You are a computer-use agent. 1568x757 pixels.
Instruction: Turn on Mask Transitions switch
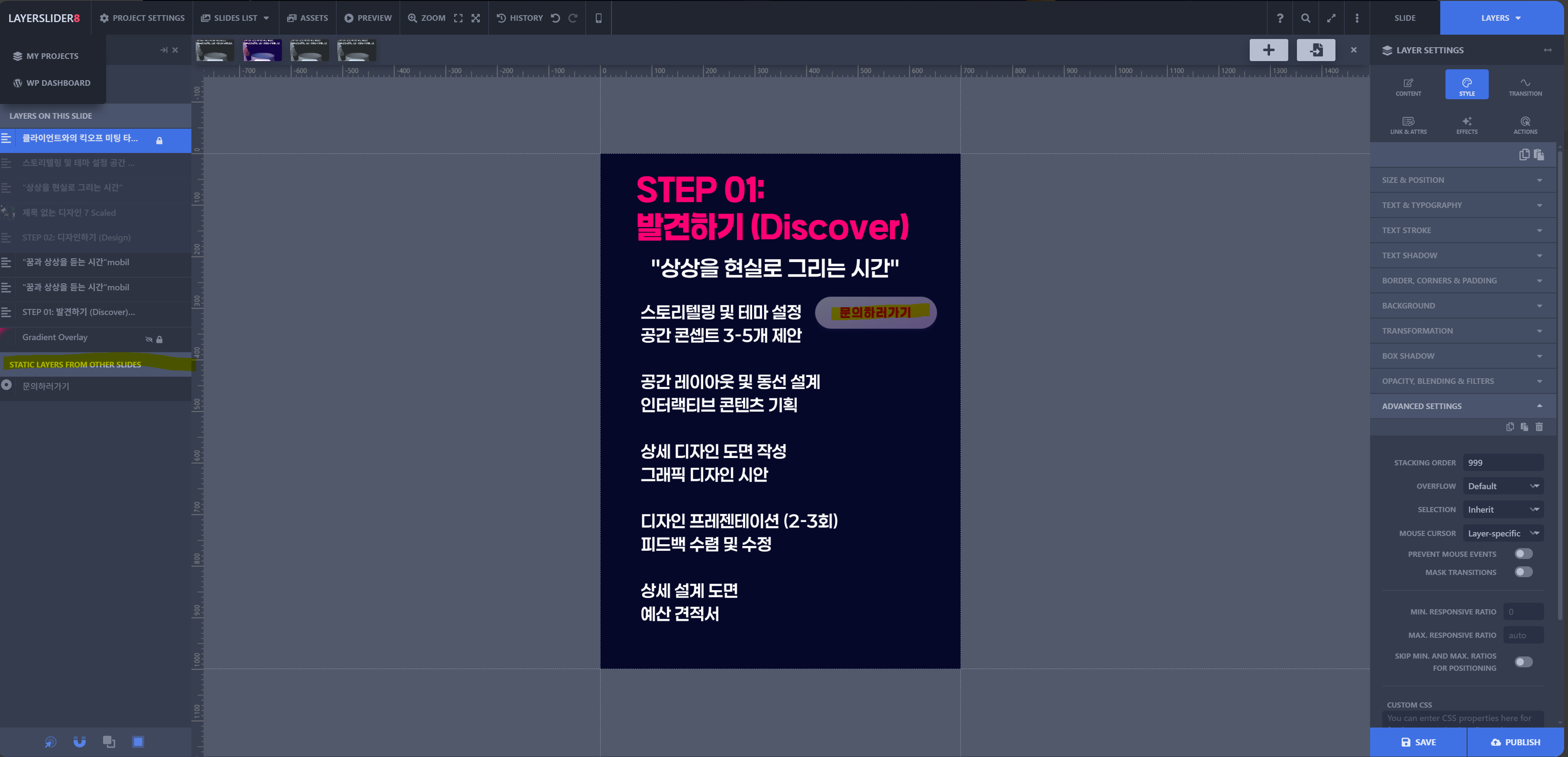pyautogui.click(x=1523, y=572)
